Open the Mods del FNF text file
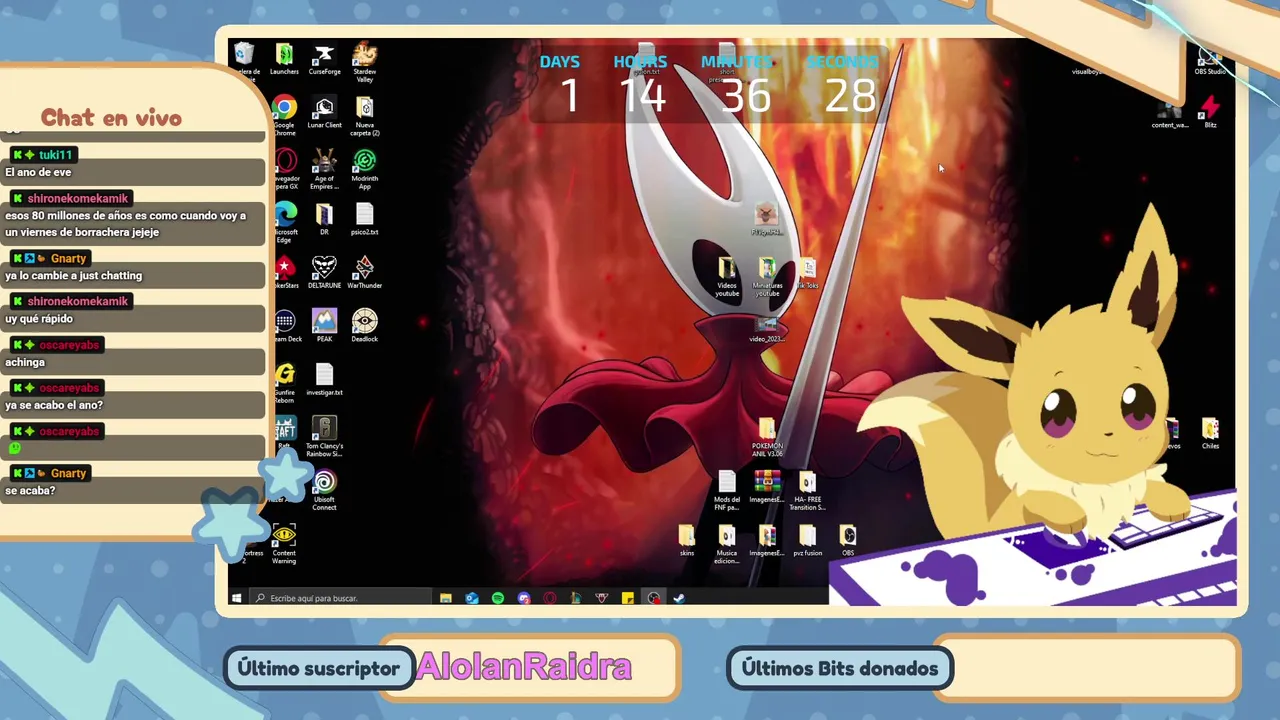 727,491
